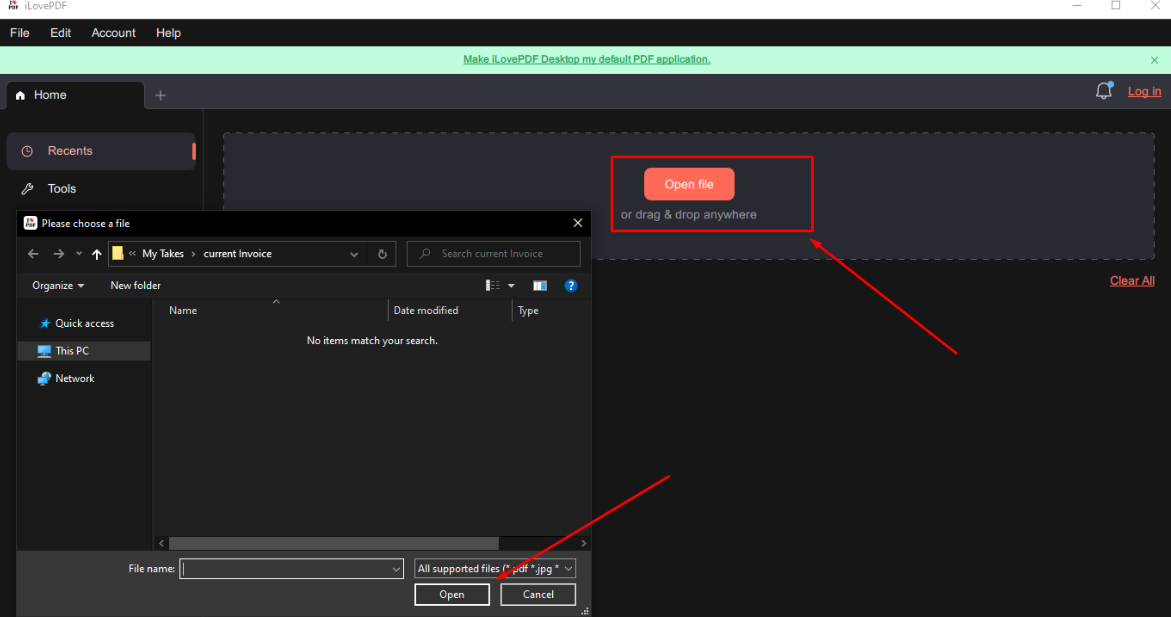This screenshot has height=617, width=1171.
Task: Open the Edit menu
Action: click(x=60, y=33)
